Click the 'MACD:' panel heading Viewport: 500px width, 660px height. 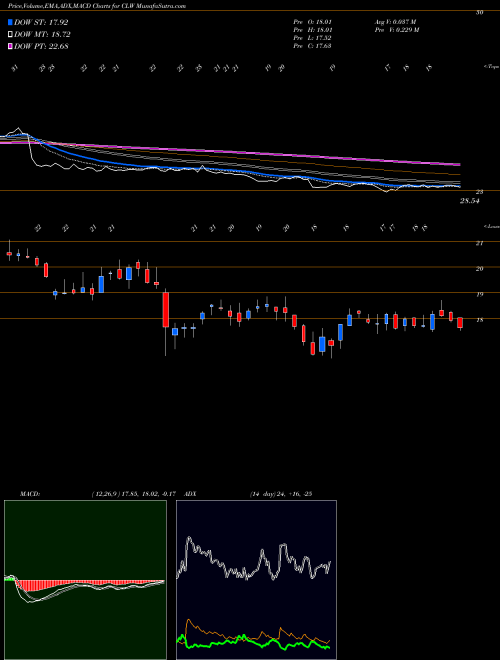coord(30,494)
